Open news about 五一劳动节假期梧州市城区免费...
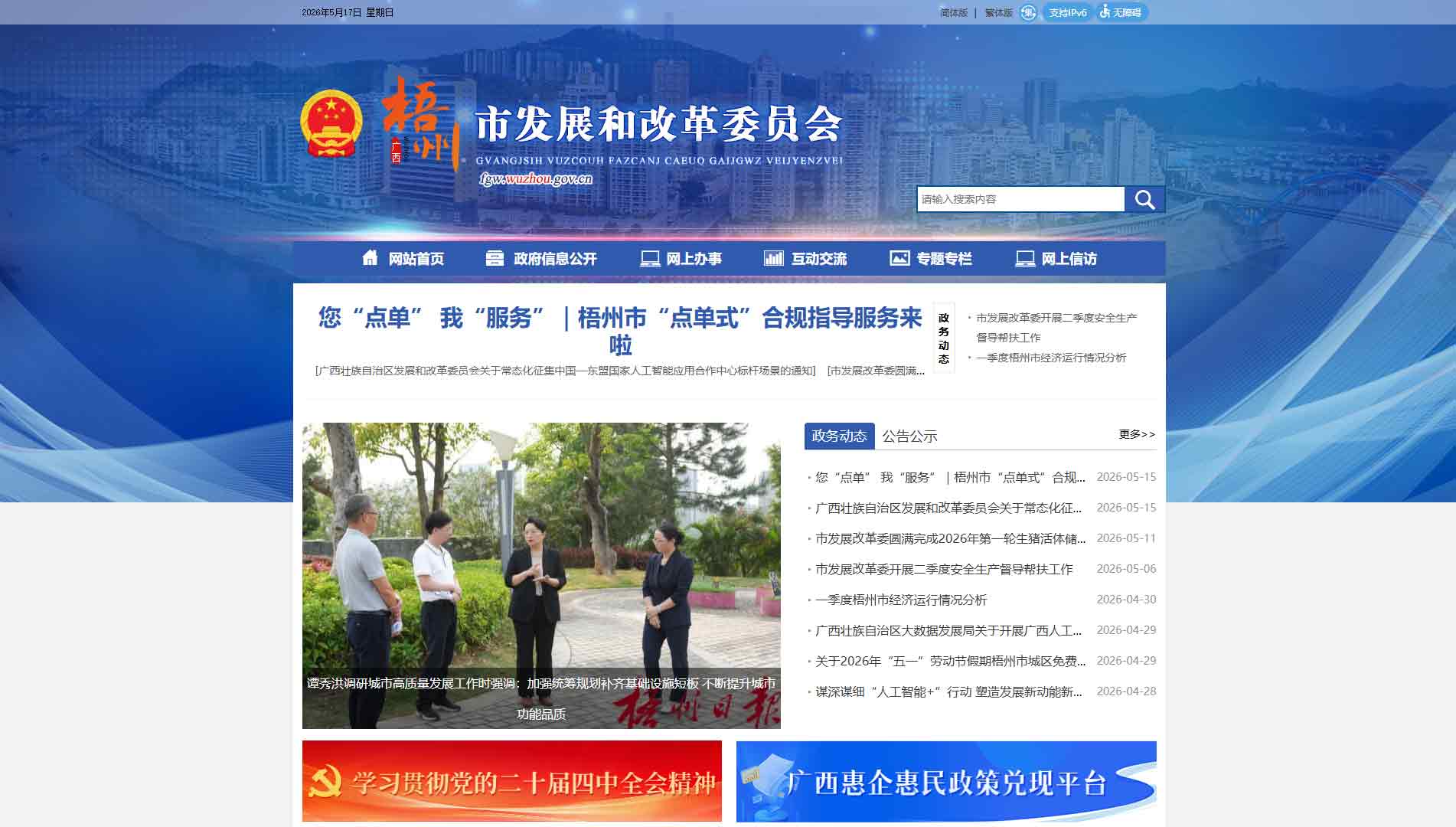The width and height of the screenshot is (1456, 827). click(x=950, y=661)
